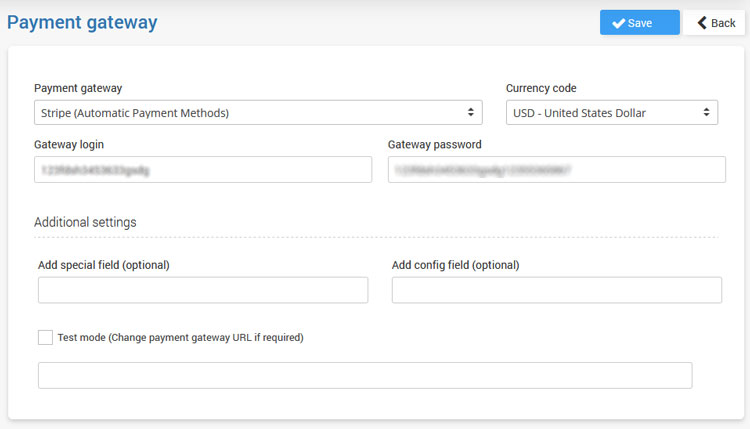
Task: Click the arrows on the USD select box
Action: (x=706, y=113)
